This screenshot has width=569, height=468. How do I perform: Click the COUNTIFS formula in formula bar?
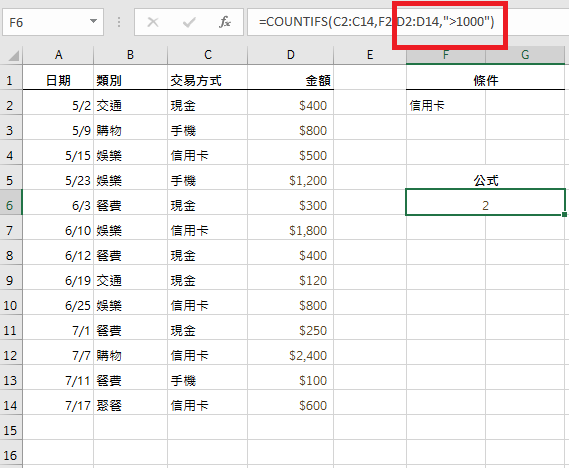point(376,22)
